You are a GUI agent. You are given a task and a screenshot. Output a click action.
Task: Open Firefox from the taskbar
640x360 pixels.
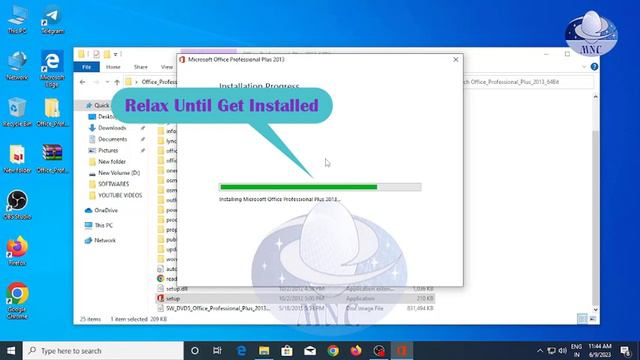point(356,351)
